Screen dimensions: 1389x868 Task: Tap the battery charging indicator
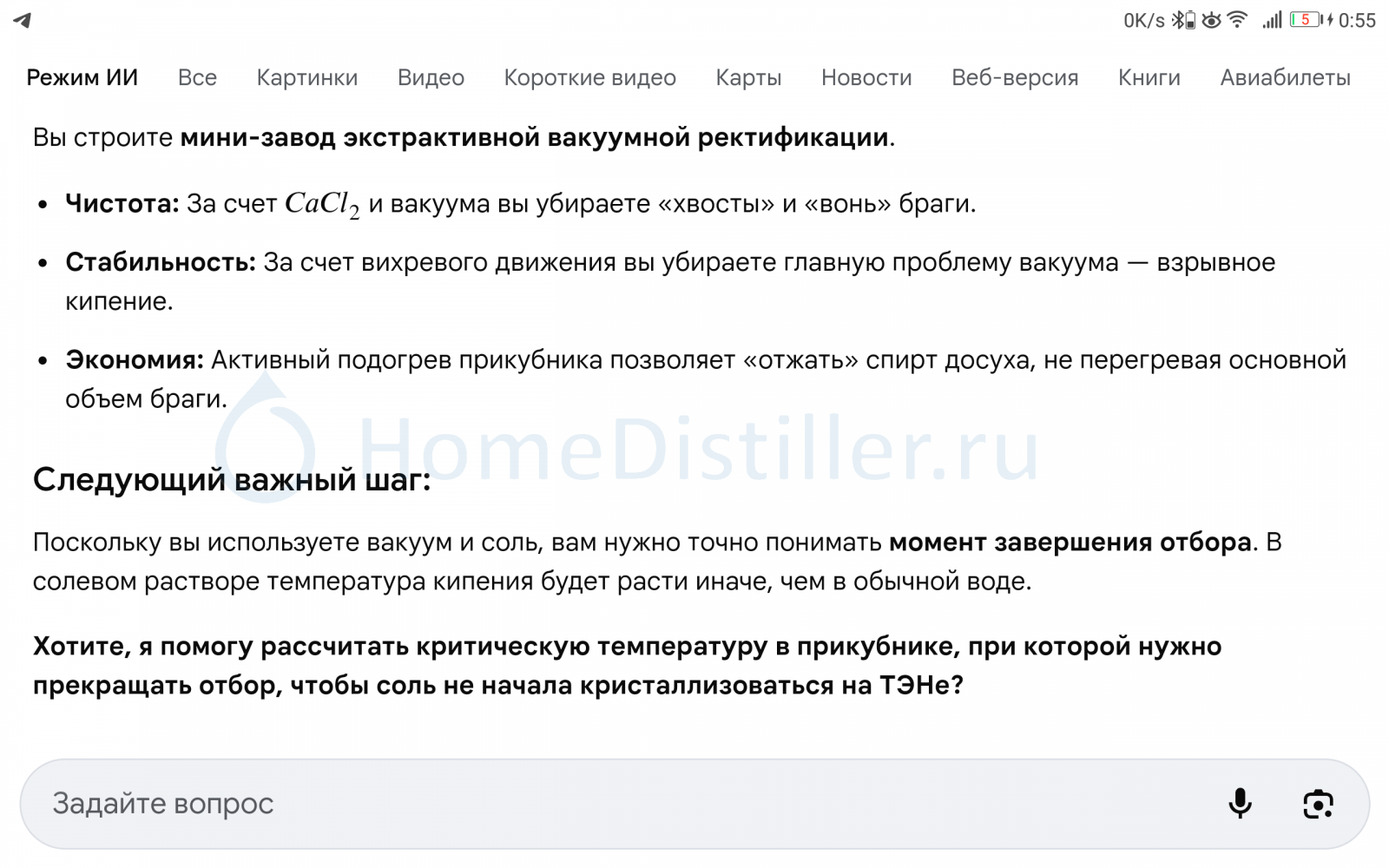(1309, 20)
